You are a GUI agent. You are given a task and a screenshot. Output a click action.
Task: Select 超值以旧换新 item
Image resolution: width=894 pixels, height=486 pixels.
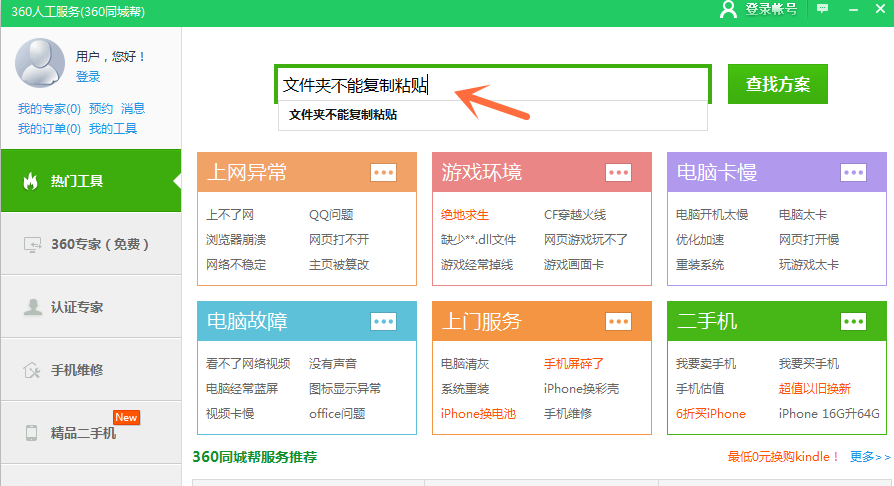pyautogui.click(x=815, y=389)
